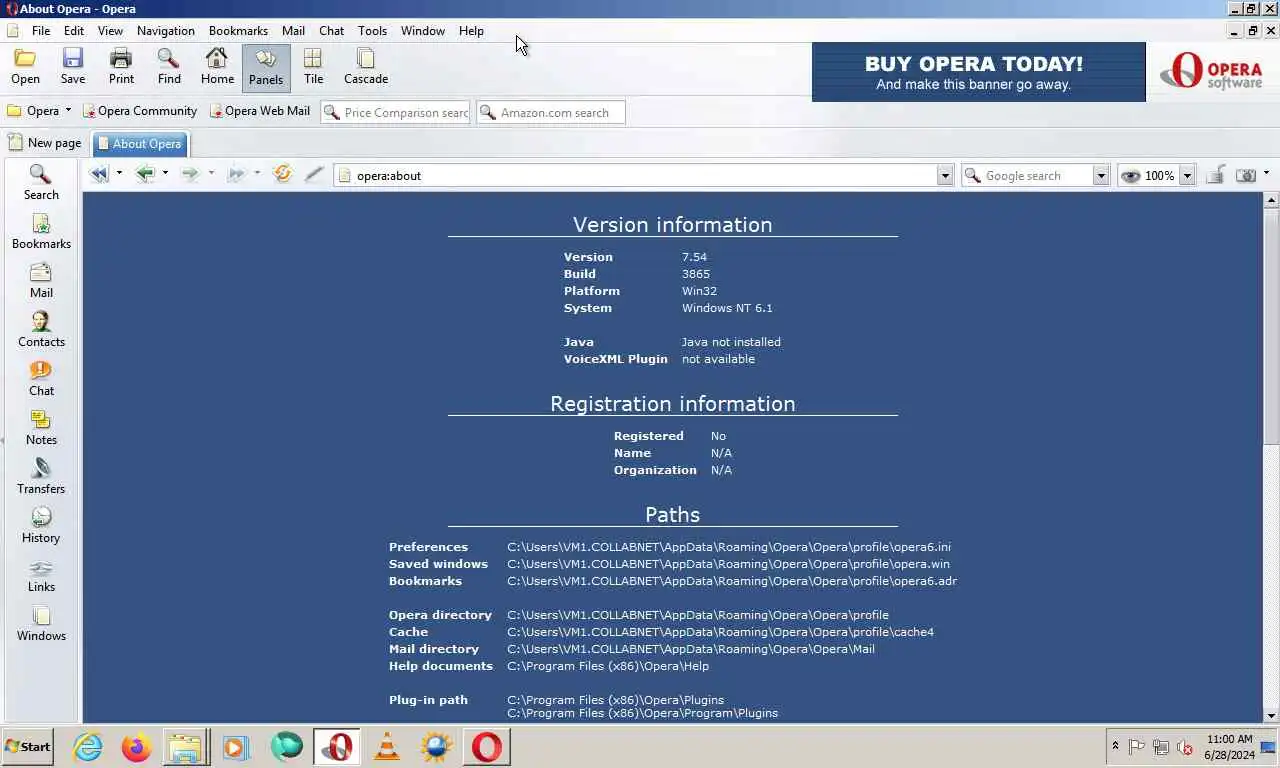This screenshot has height=768, width=1280.
Task: Click the padlock security icon
Action: (x=1215, y=175)
